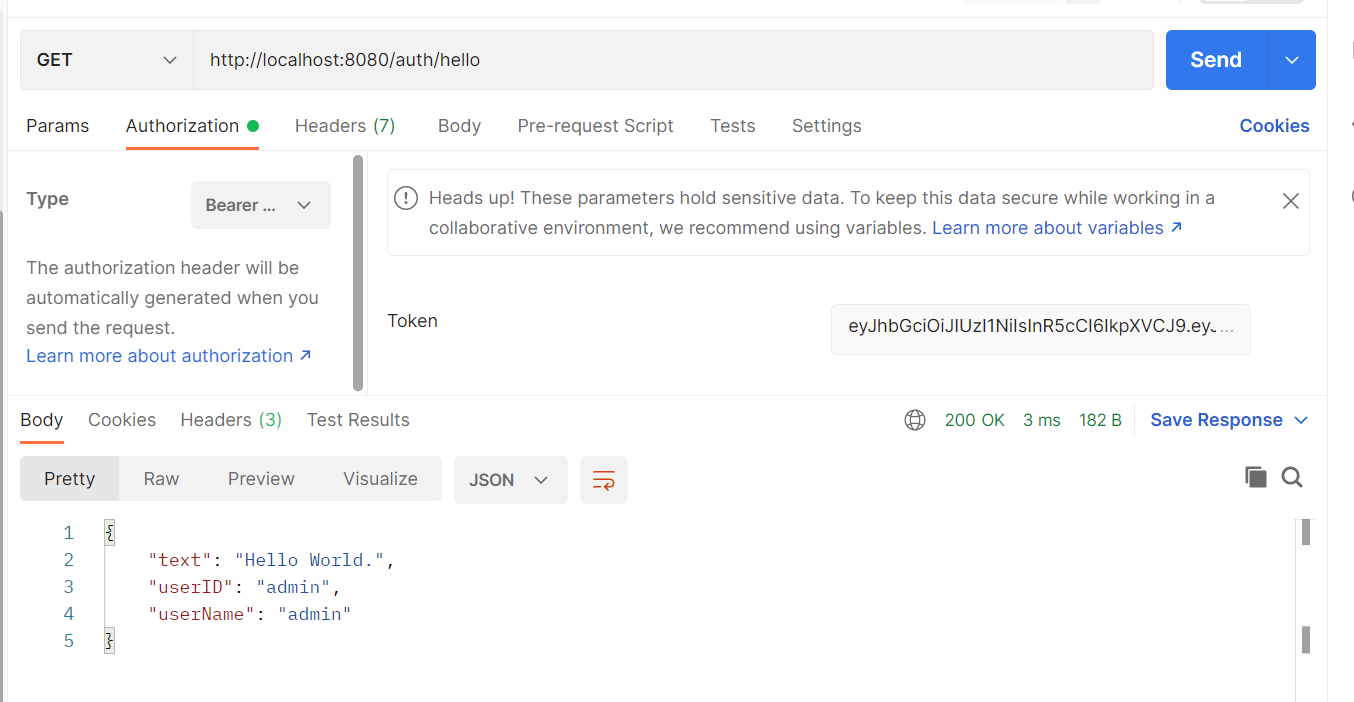
Task: Open the request Settings tab
Action: (x=827, y=126)
